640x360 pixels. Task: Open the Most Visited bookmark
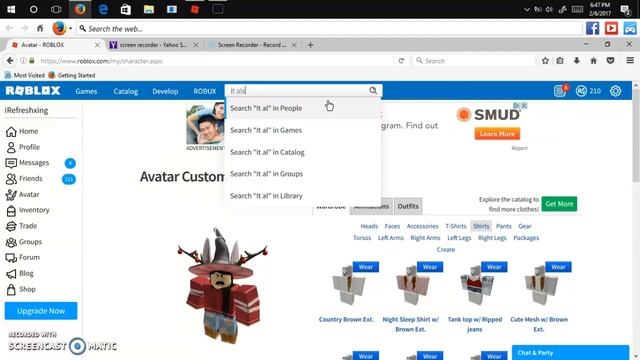[24, 75]
